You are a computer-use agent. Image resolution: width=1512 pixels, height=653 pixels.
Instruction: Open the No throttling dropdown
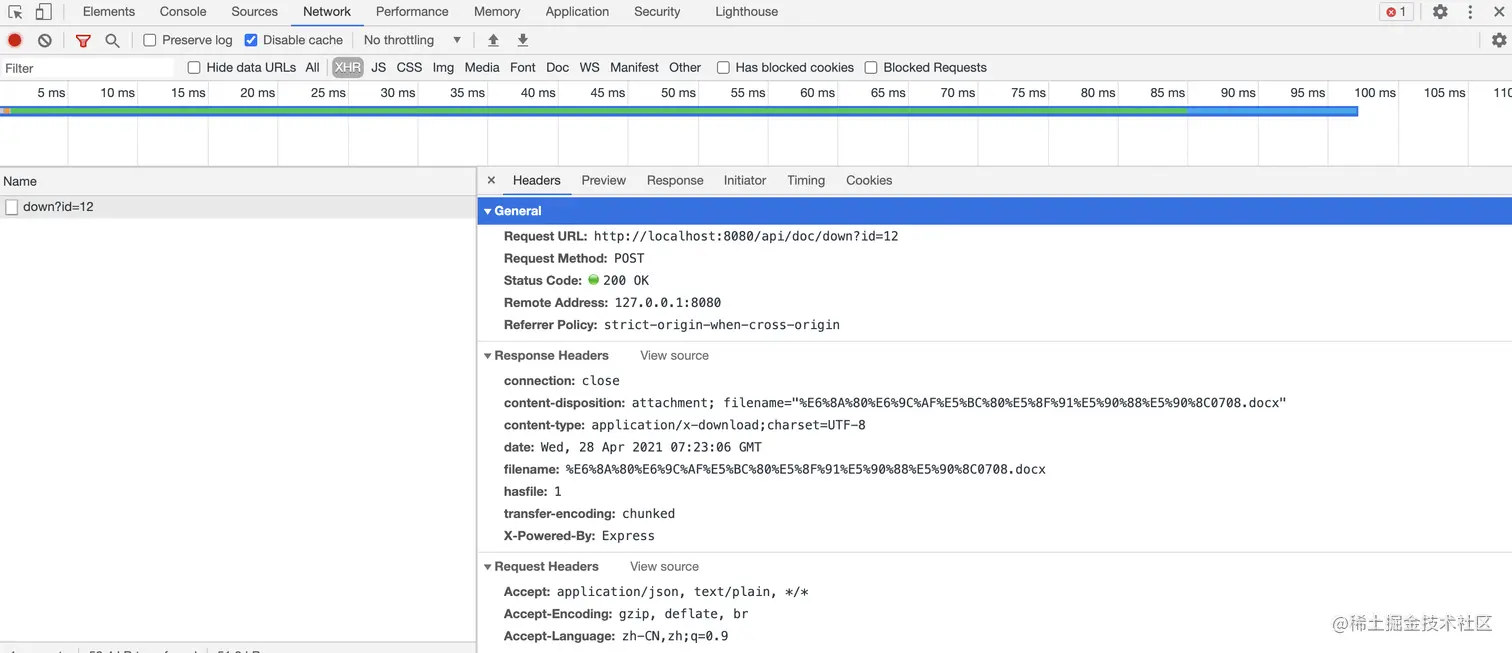(412, 40)
